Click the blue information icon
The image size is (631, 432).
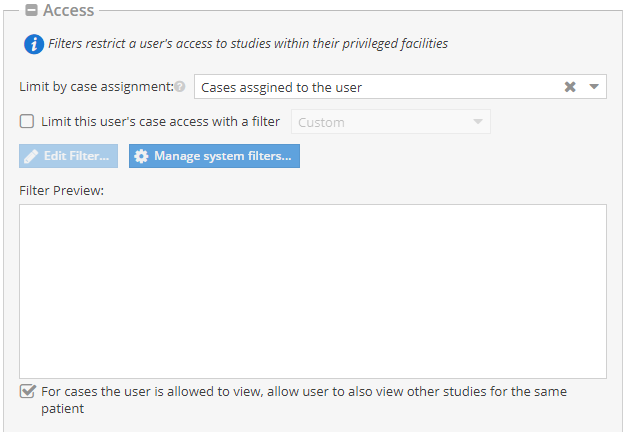click(34, 44)
